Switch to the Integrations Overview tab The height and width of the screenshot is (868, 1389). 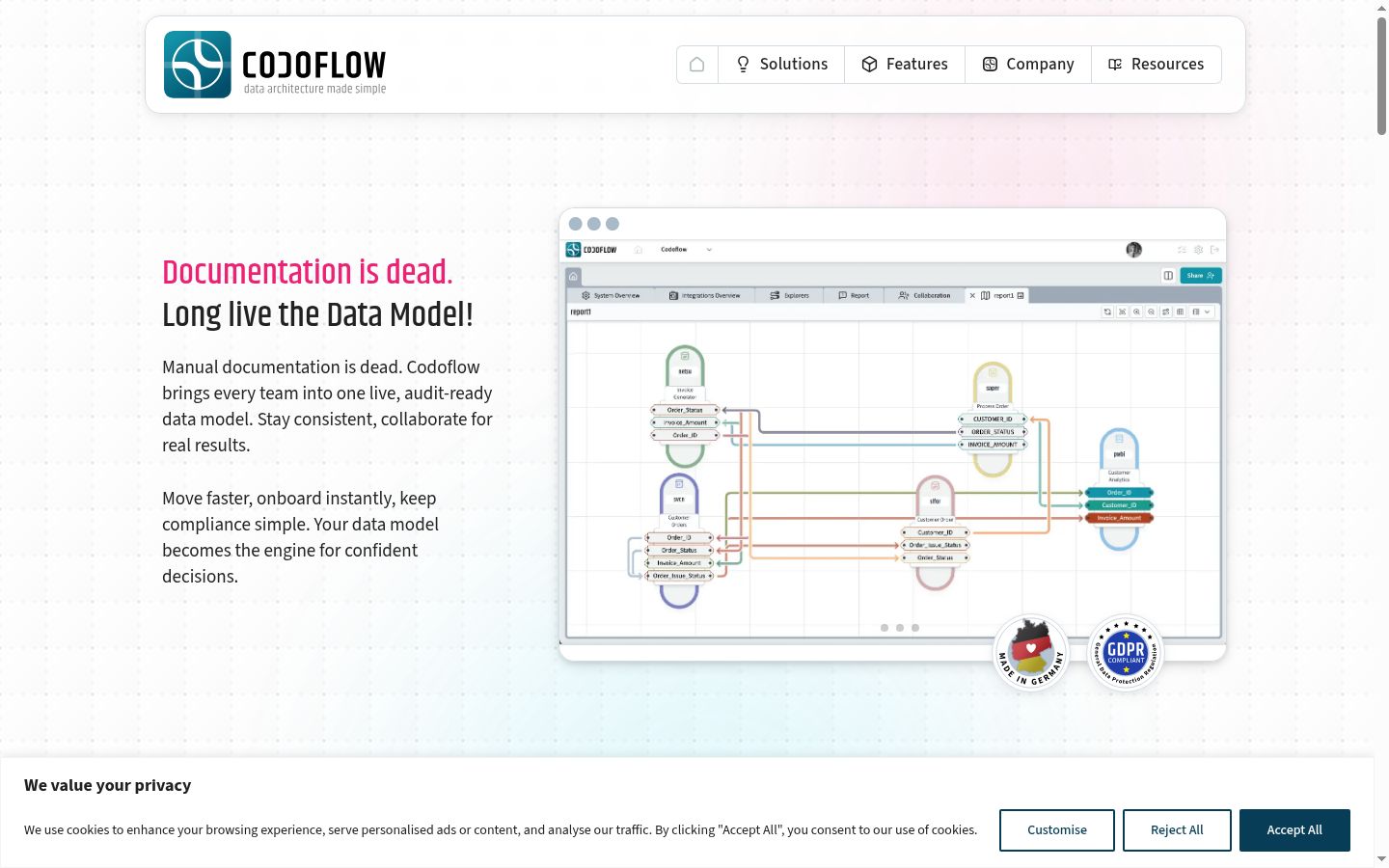pos(705,296)
